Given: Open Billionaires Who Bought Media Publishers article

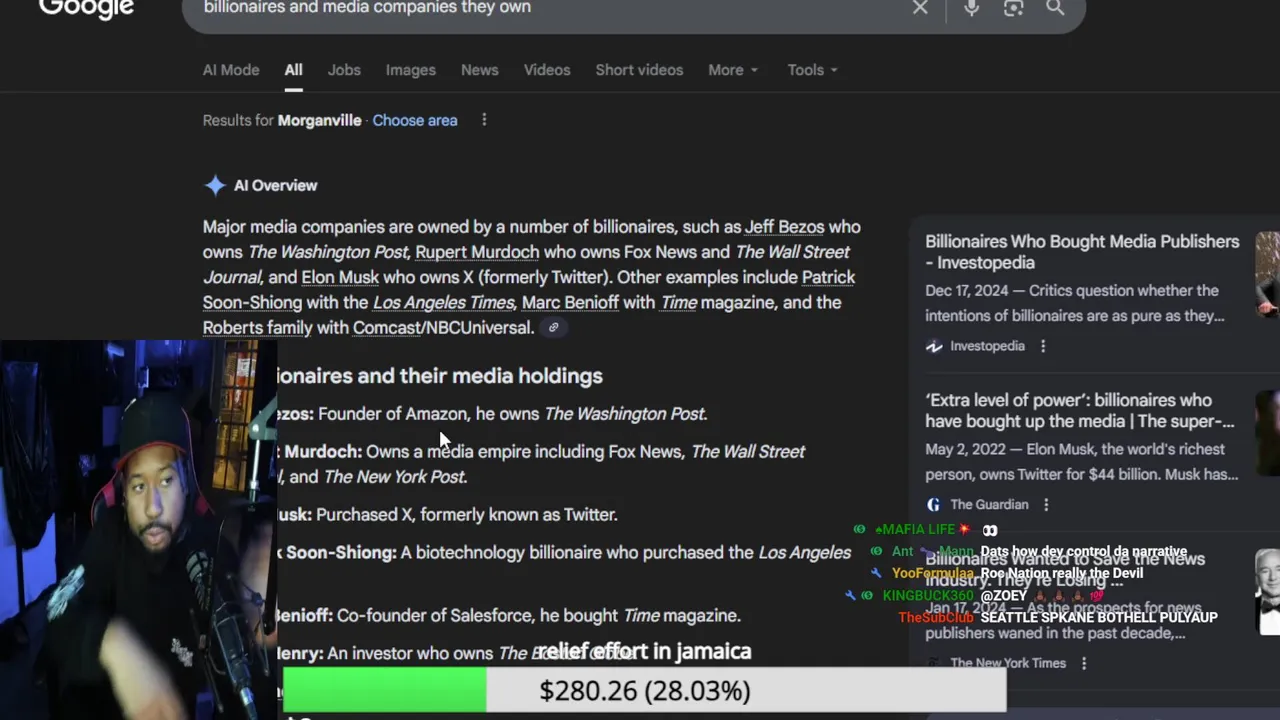Looking at the screenshot, I should click(1082, 252).
